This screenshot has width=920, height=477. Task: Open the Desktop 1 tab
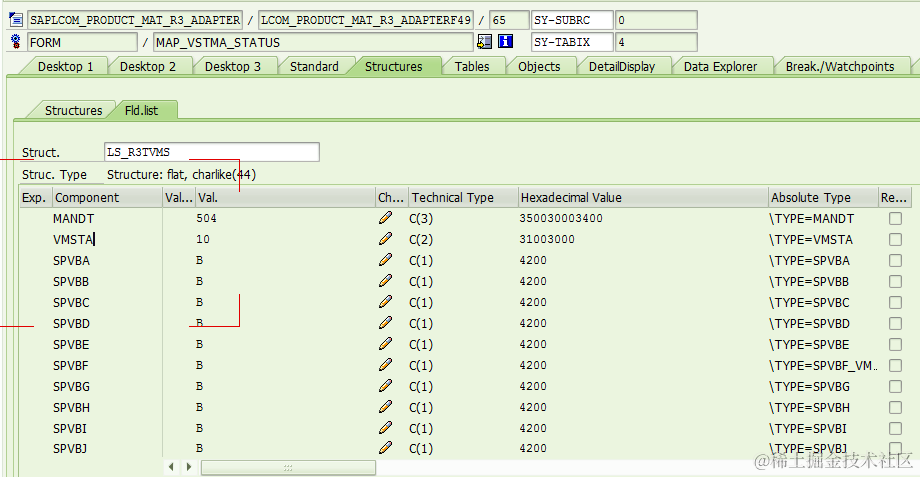click(65, 66)
